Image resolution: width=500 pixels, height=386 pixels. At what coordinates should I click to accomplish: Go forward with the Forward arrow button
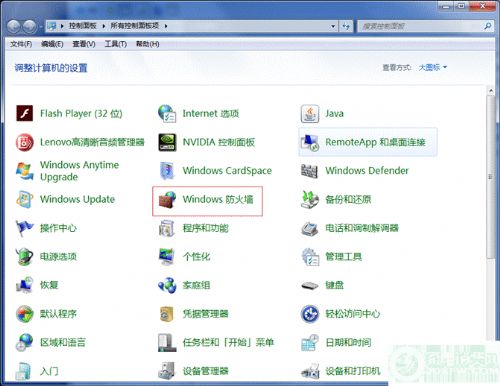tap(30, 26)
